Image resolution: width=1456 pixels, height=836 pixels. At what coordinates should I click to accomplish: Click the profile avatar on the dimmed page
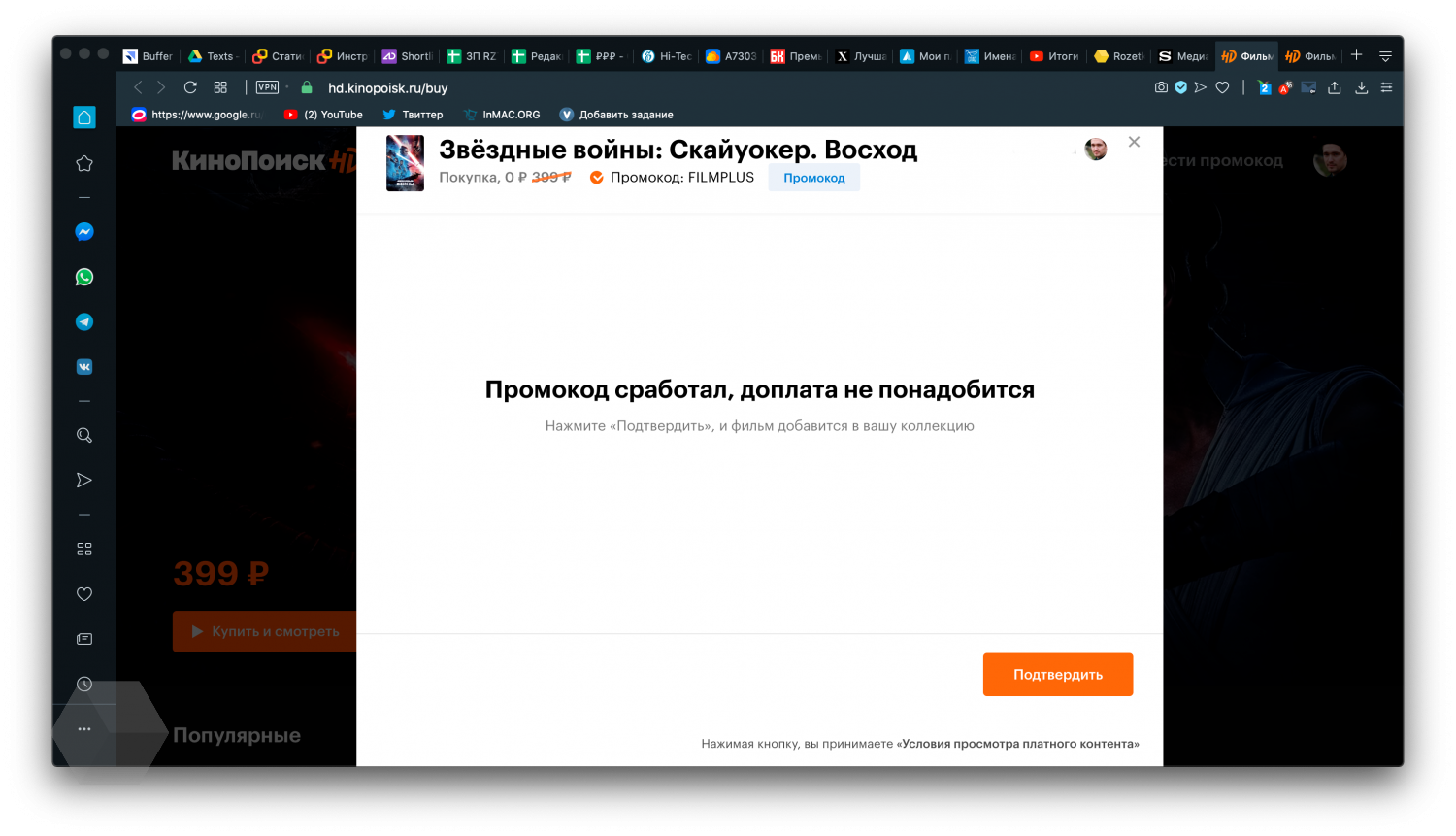click(x=1330, y=159)
